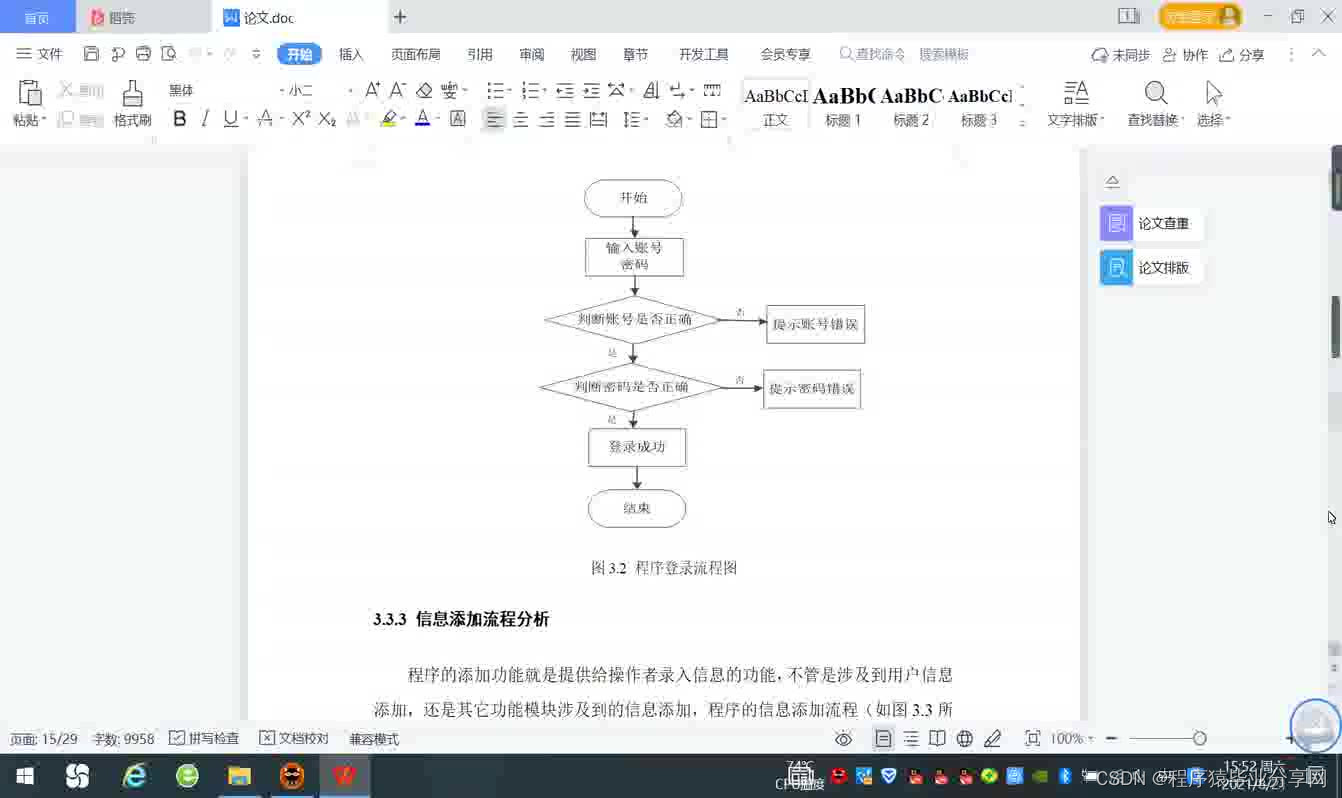Toggle Underline formatting
The width and height of the screenshot is (1342, 798).
point(230,119)
